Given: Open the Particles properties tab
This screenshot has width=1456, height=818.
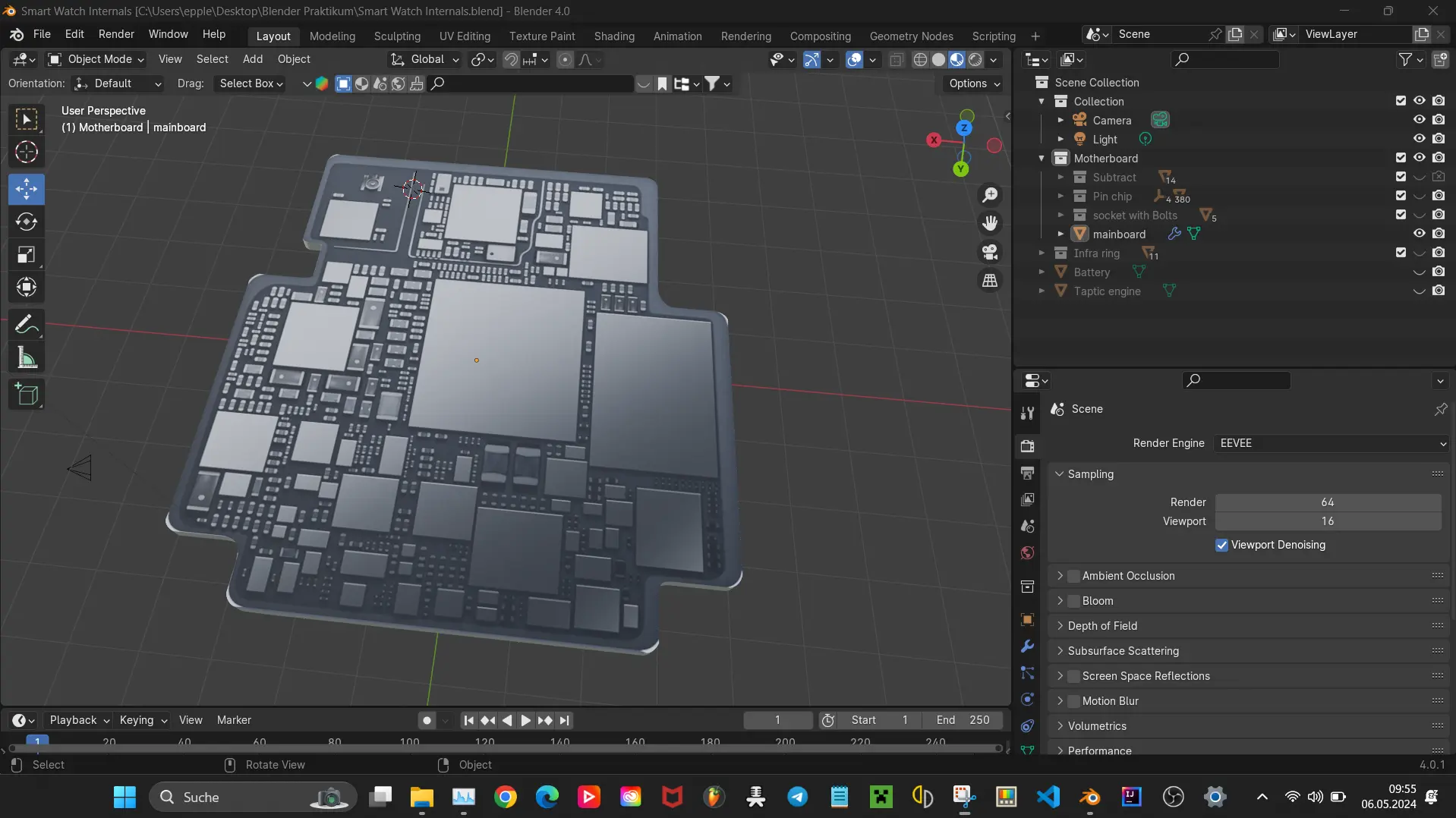Looking at the screenshot, I should coord(1027,672).
